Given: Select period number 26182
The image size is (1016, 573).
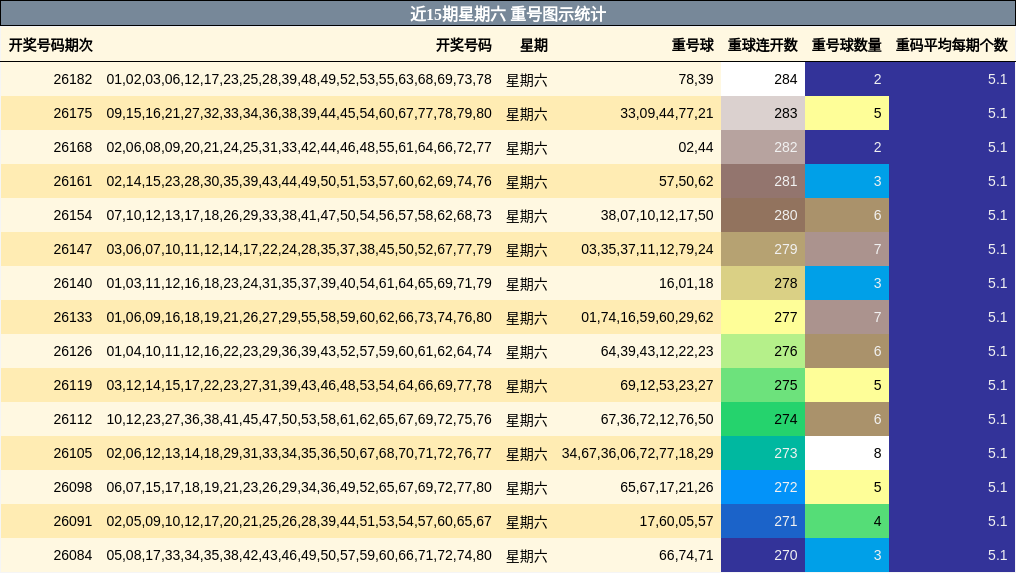Looking at the screenshot, I should [x=73, y=79].
